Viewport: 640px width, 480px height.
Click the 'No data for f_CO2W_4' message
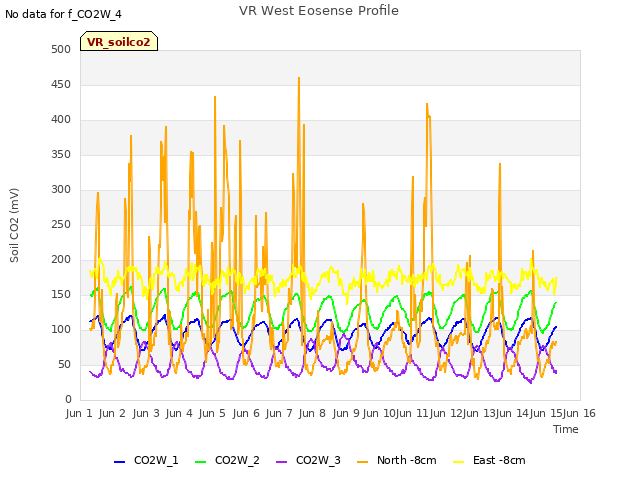tap(63, 14)
